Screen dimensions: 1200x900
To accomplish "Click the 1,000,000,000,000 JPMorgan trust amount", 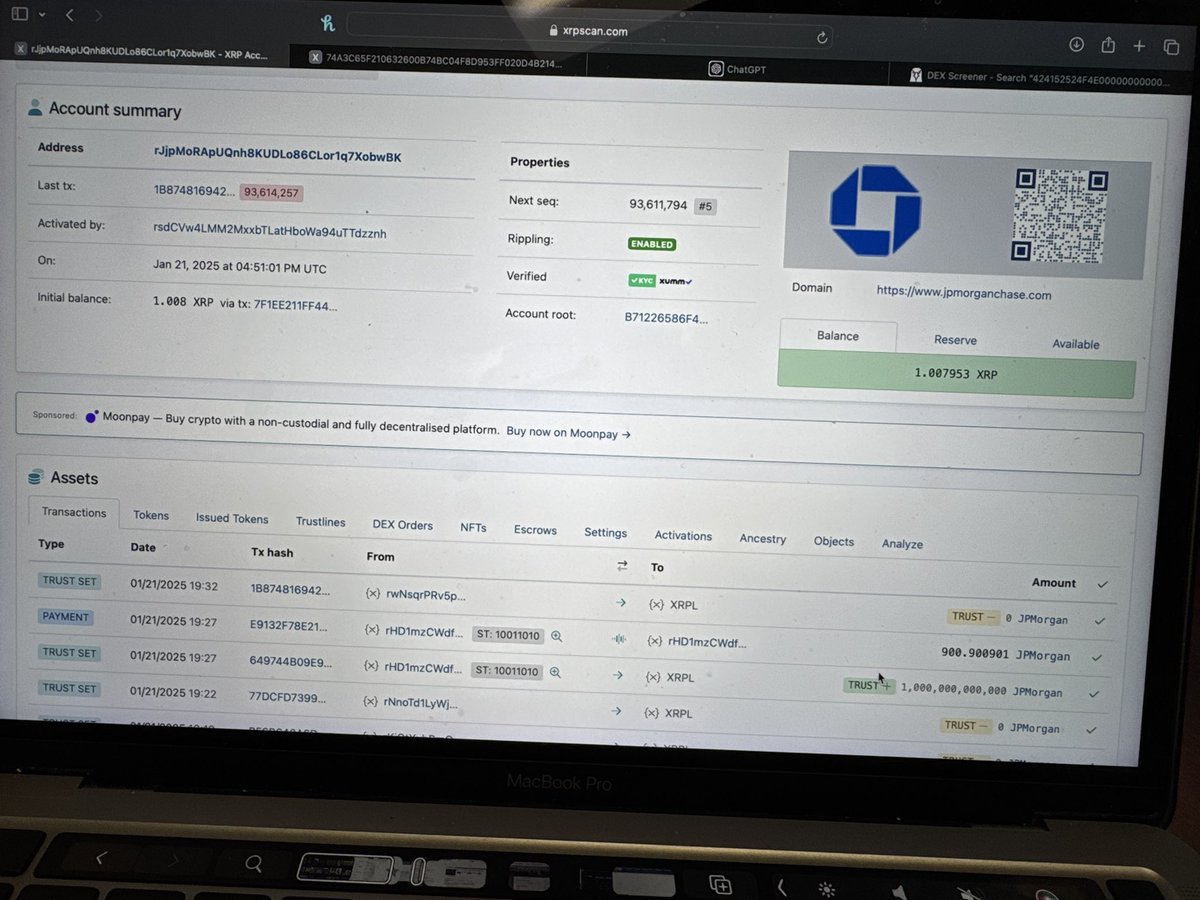I will pyautogui.click(x=981, y=691).
